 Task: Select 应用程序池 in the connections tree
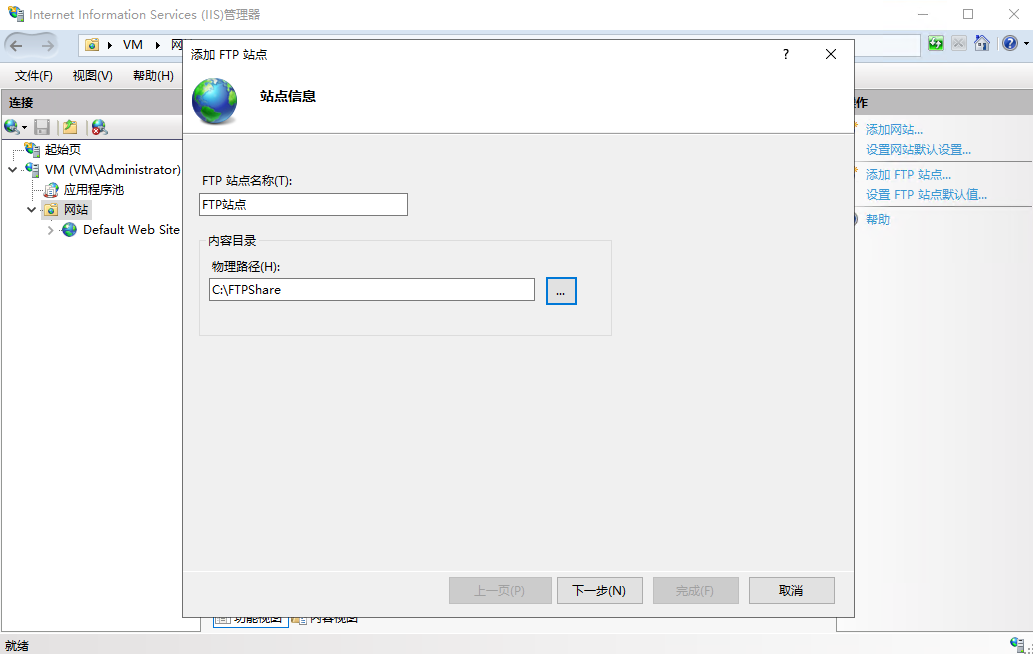coord(93,190)
